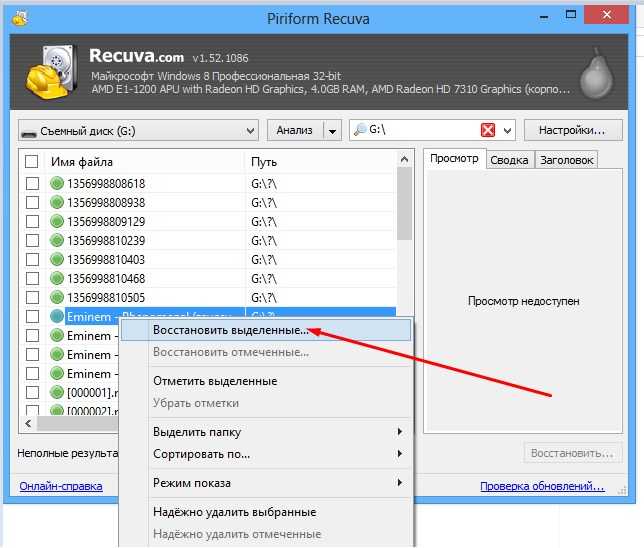This screenshot has height=548, width=644.
Task: Maximize the Piriform Recuva window
Action: [571, 16]
